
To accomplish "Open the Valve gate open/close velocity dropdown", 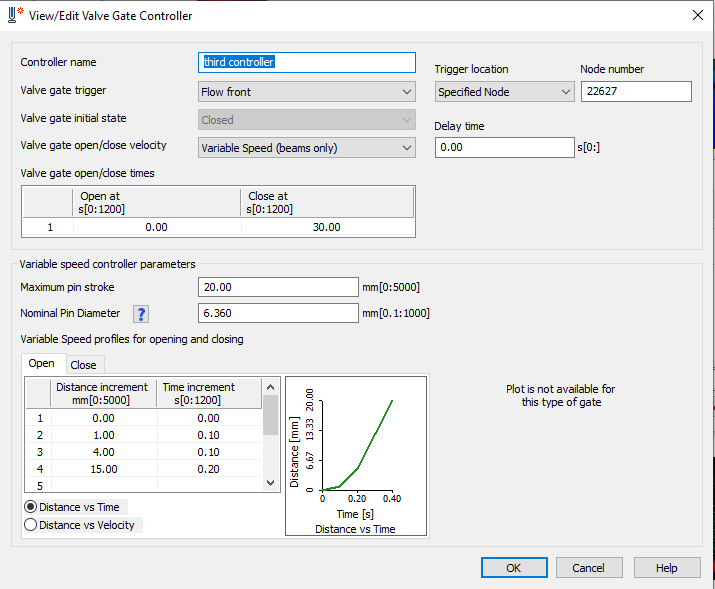I will 307,148.
